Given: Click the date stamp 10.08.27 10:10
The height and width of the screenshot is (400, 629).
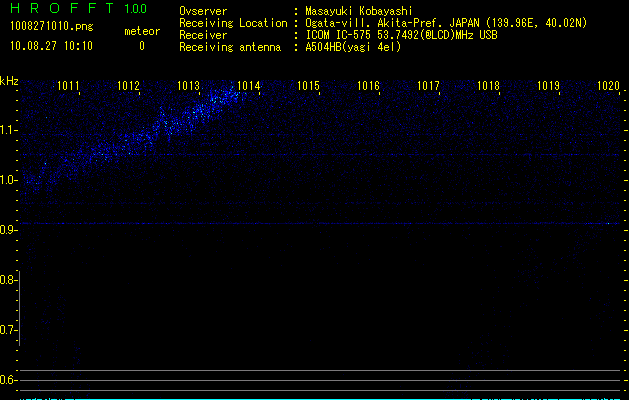Looking at the screenshot, I should (51, 46).
